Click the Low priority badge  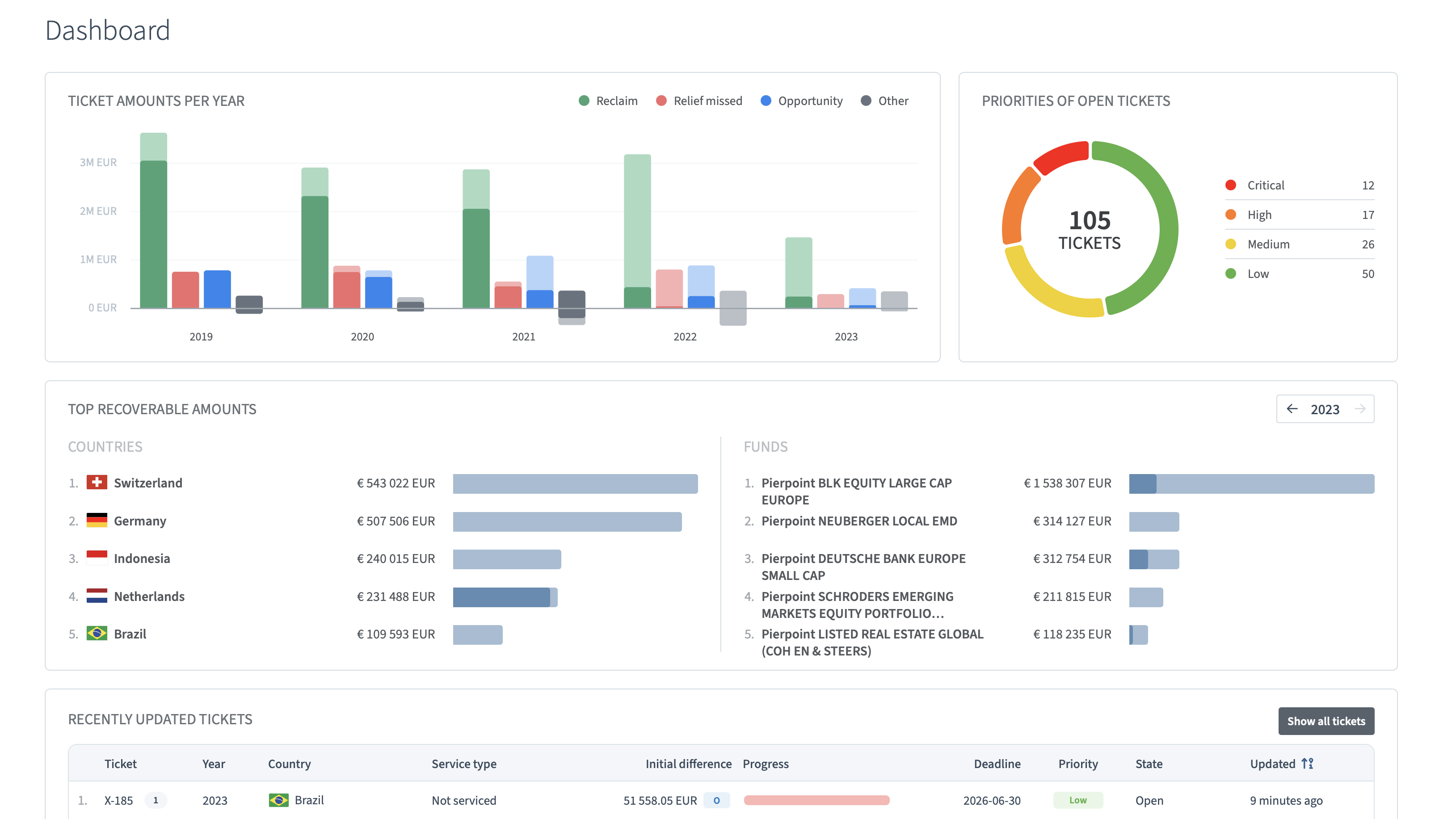coord(1077,800)
